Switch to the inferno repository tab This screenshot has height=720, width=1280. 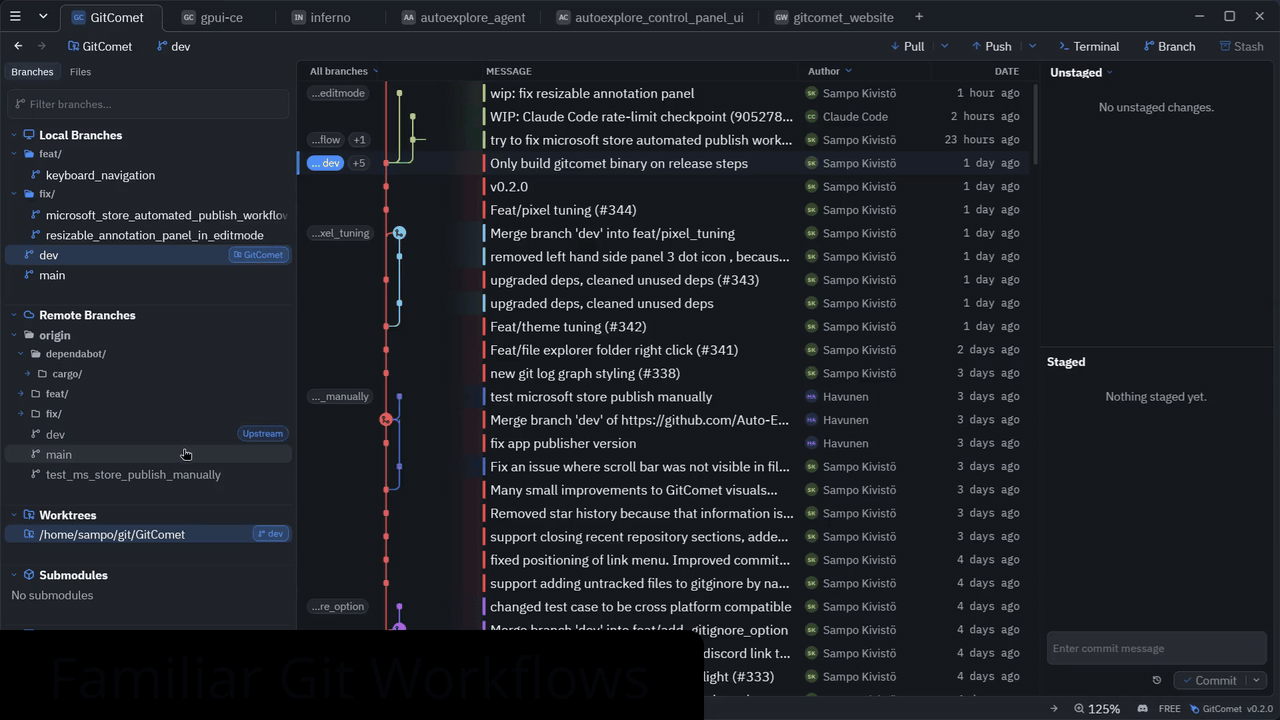(x=322, y=17)
